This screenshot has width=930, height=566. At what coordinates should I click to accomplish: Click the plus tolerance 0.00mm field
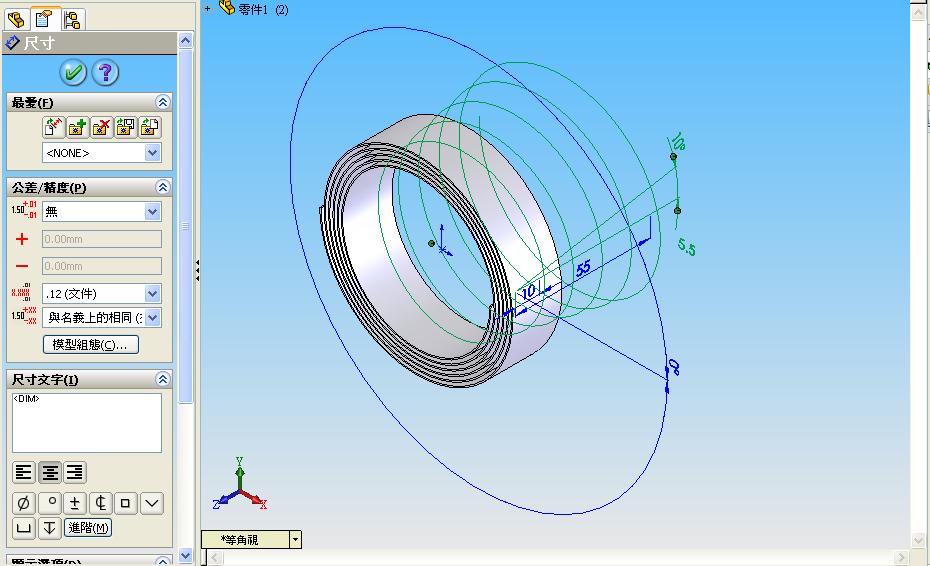tap(101, 239)
